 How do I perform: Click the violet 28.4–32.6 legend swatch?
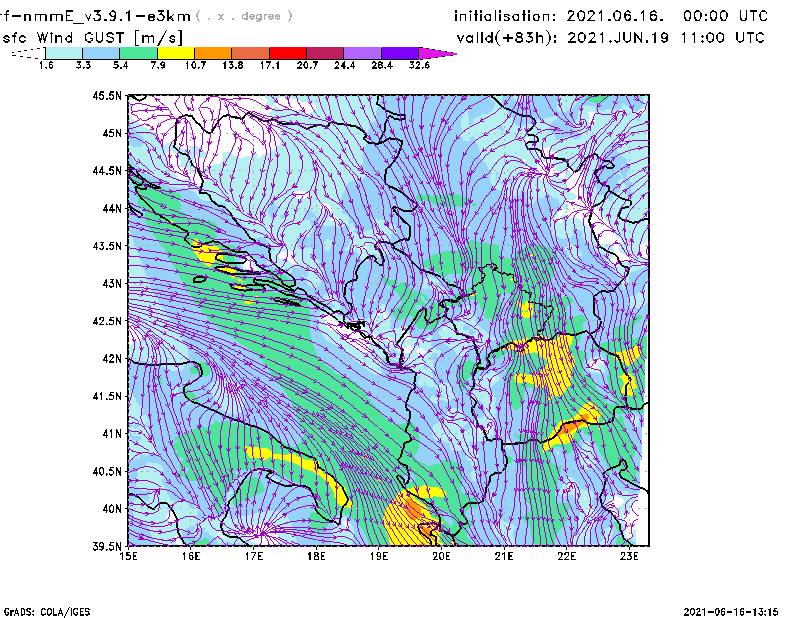(x=400, y=53)
